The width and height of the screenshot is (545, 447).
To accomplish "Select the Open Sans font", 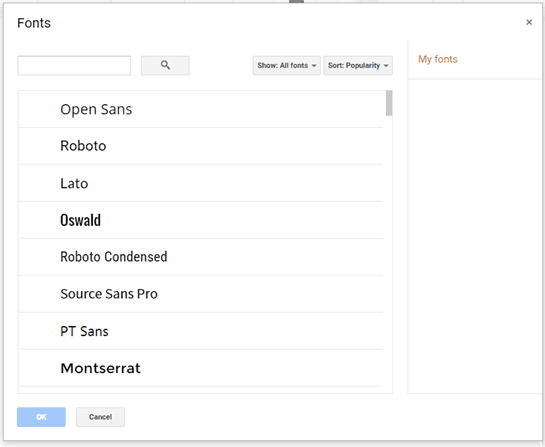I will [x=201, y=109].
